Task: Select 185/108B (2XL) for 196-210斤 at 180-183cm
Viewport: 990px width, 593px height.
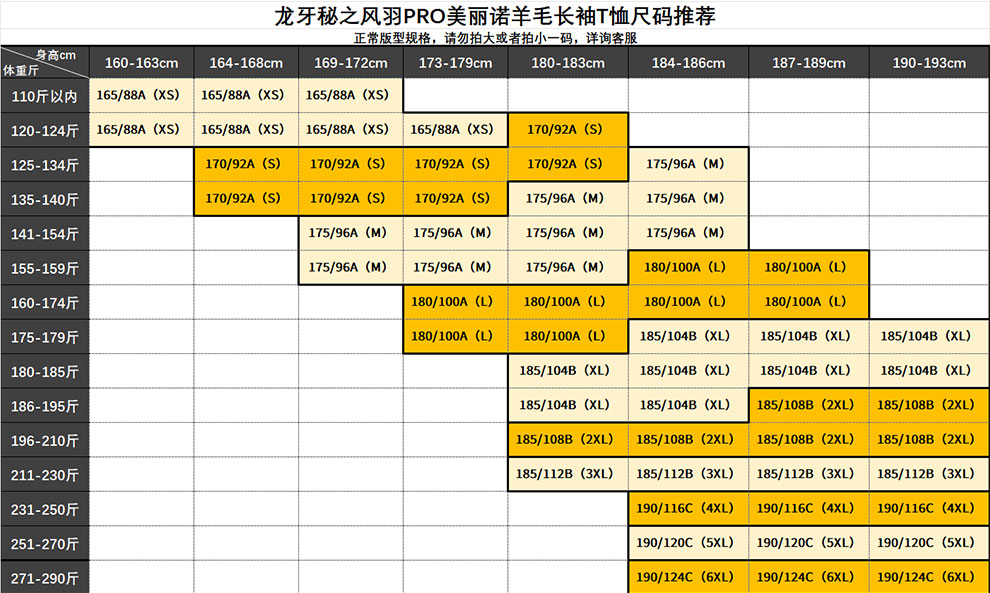Action: [x=568, y=440]
